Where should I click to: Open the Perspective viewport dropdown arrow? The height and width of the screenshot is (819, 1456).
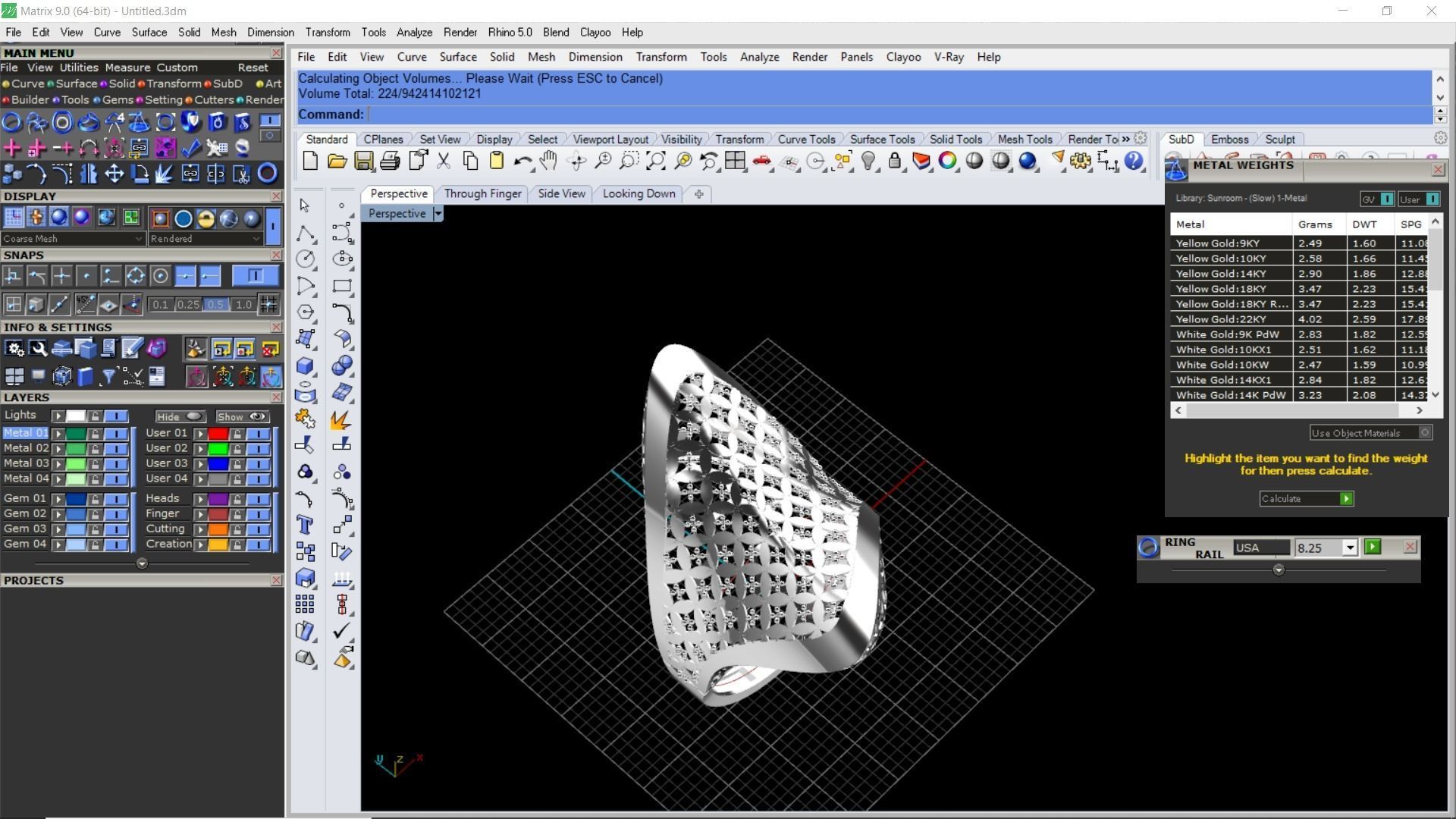(438, 214)
